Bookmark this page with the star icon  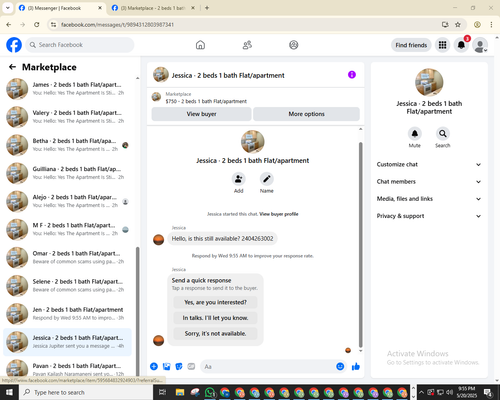click(x=458, y=25)
